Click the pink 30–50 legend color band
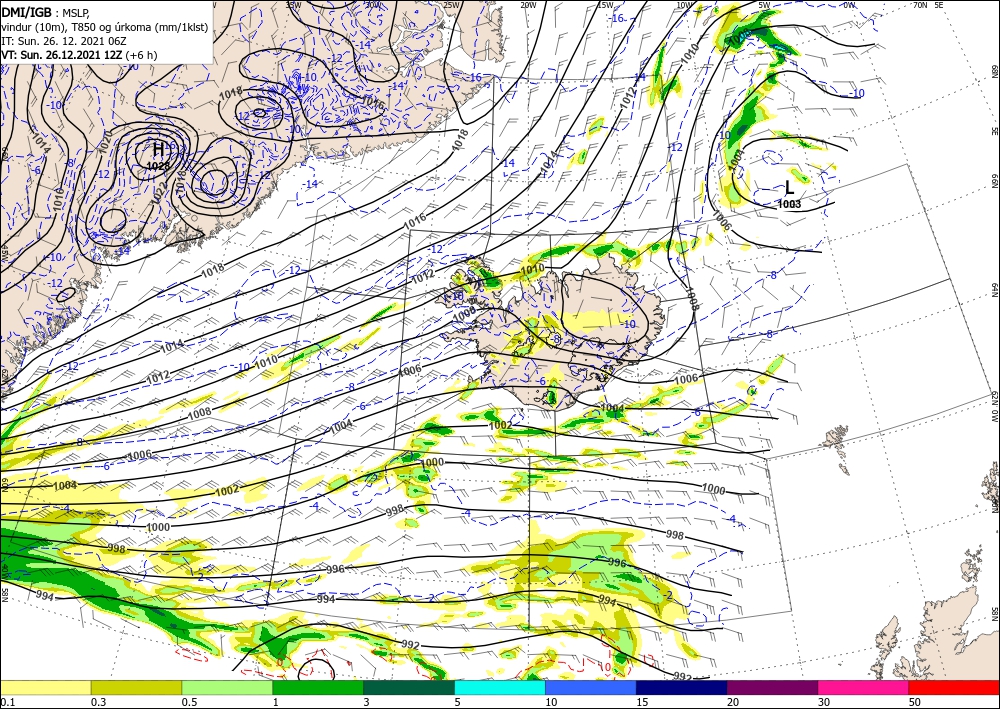 (864, 687)
